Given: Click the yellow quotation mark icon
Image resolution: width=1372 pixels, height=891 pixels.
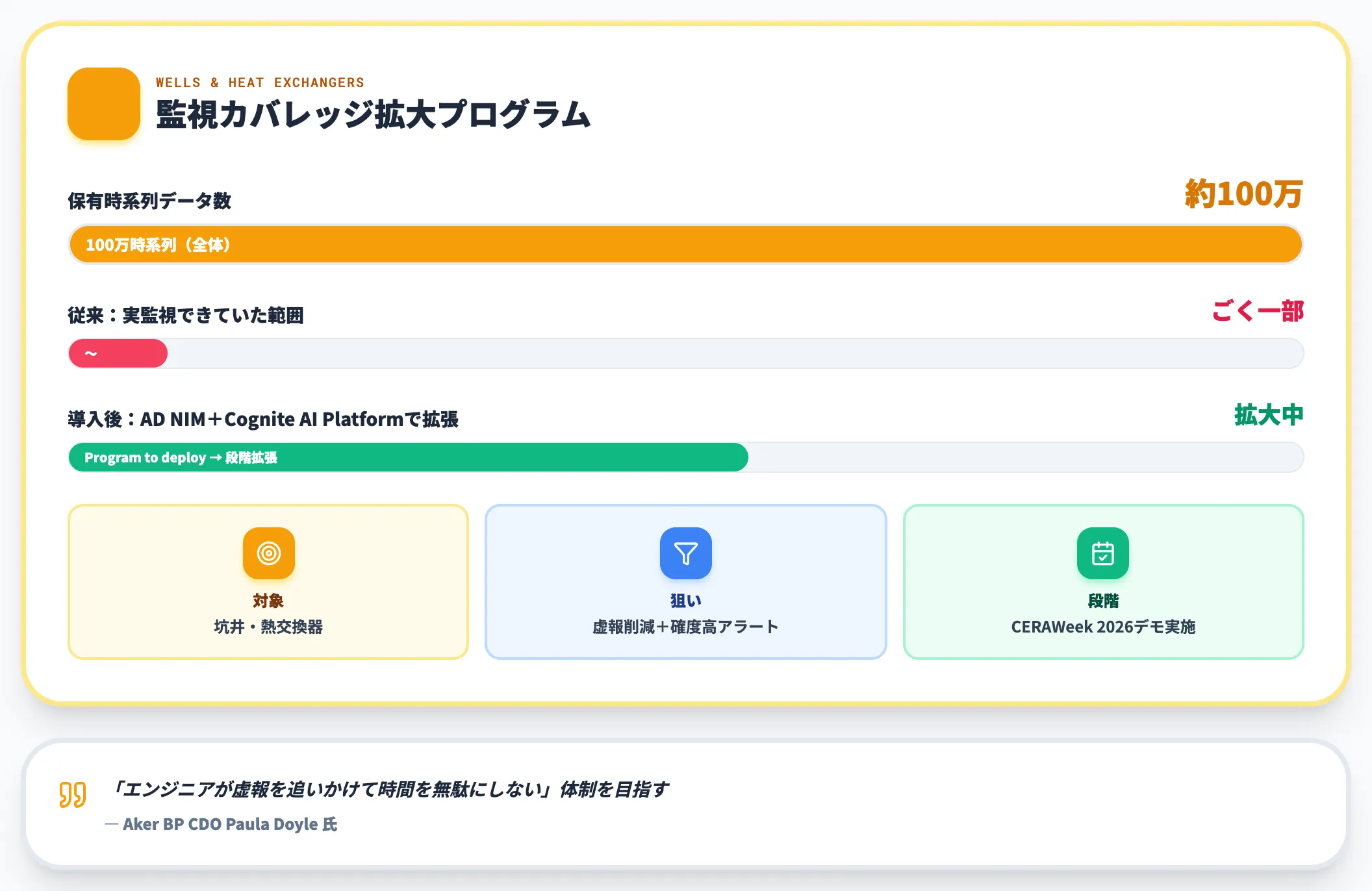Looking at the screenshot, I should tap(73, 794).
